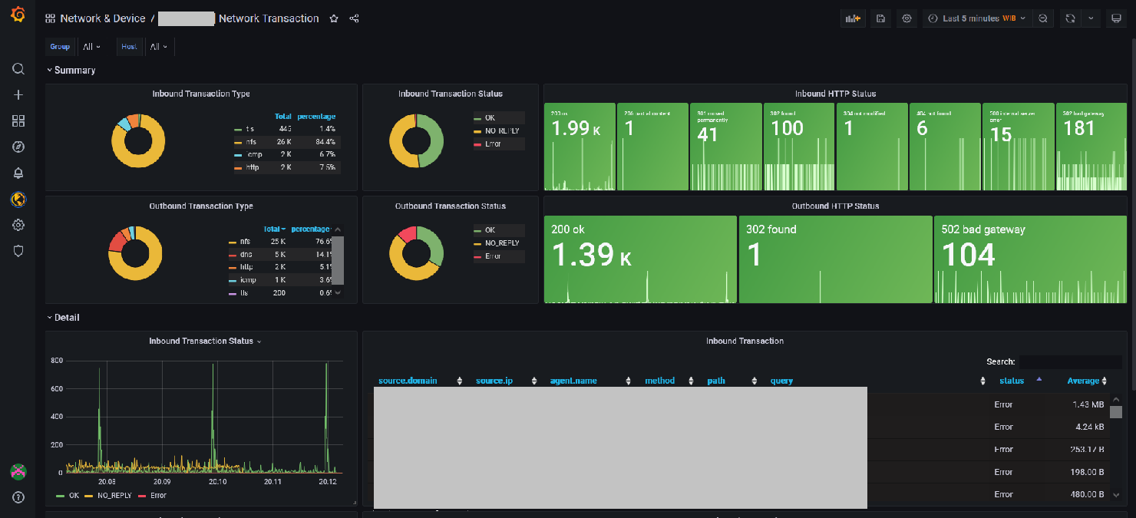Screen dimensions: 1136x518
Task: Click the Add panel icon
Action: click(851, 19)
